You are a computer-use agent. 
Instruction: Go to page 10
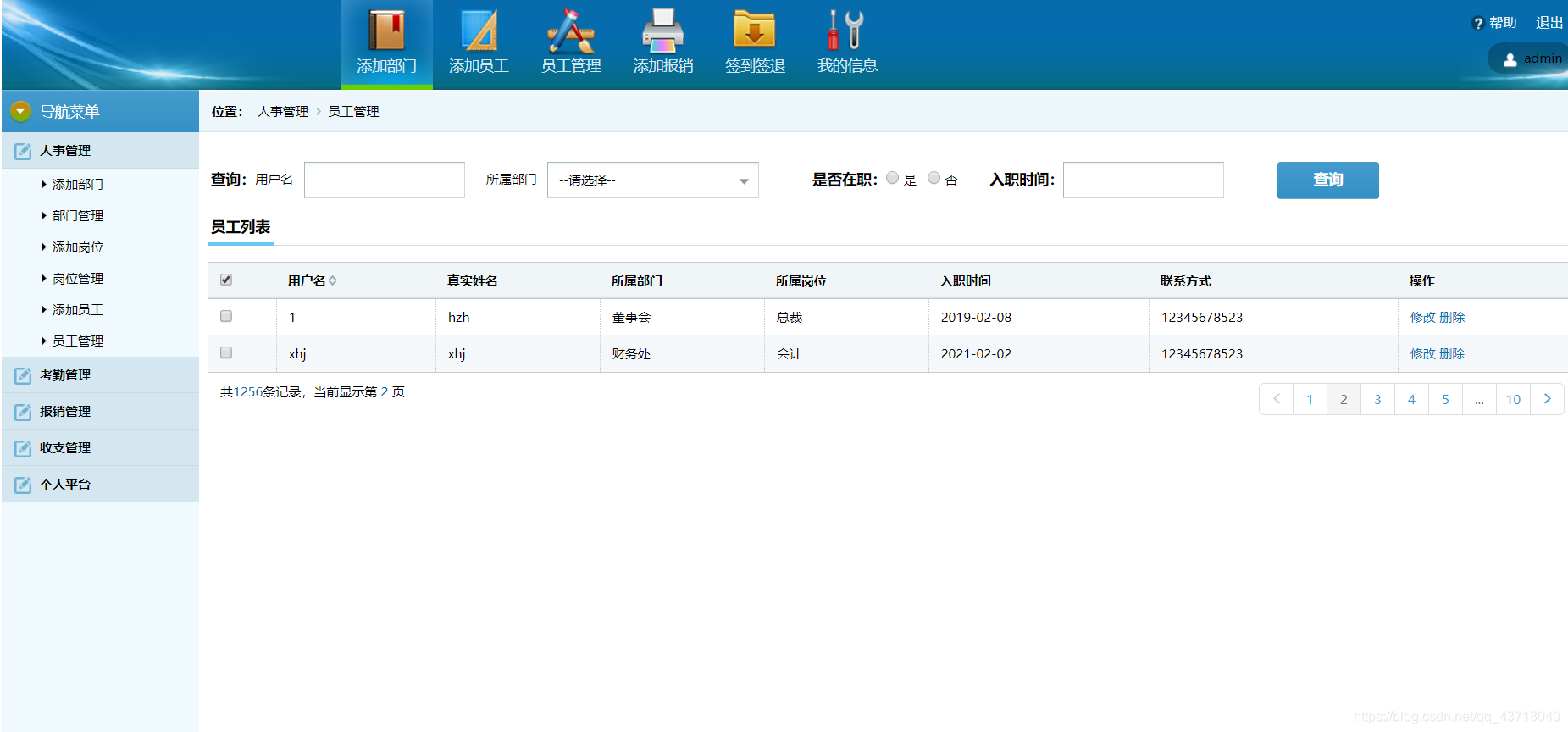pos(1513,399)
